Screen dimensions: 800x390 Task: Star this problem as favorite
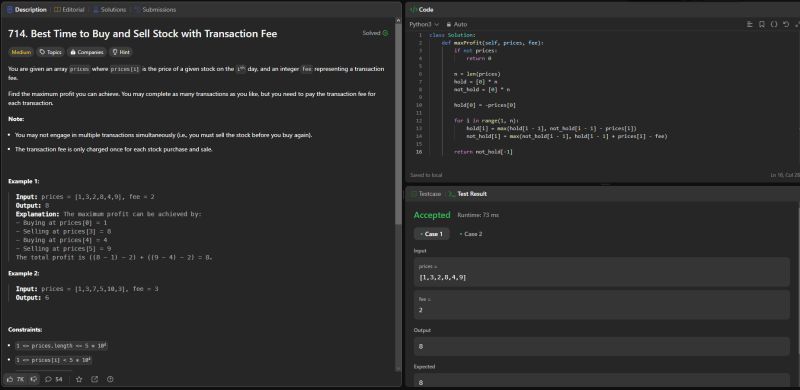(79, 379)
